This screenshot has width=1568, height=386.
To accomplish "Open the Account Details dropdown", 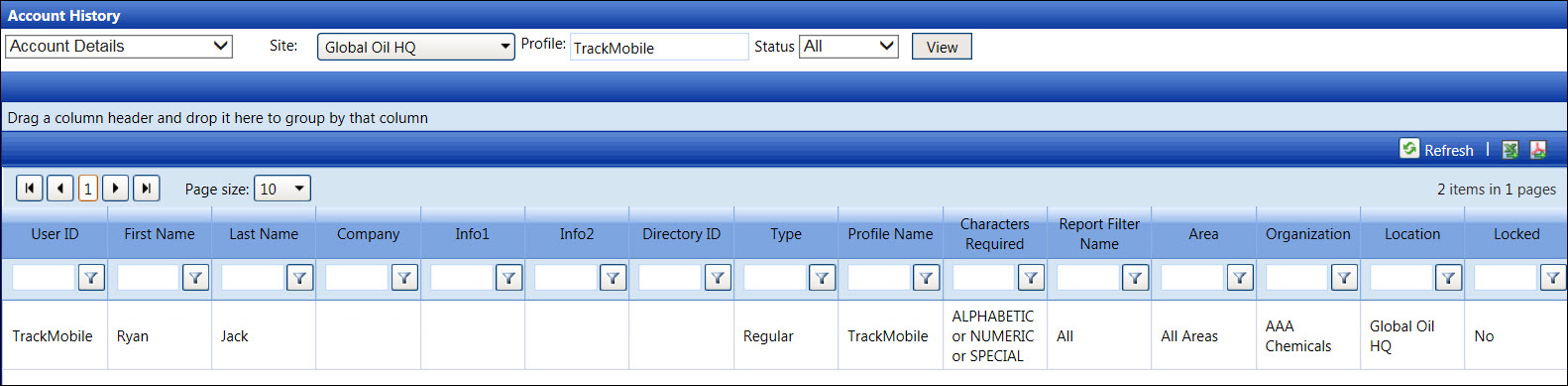I will click(119, 47).
